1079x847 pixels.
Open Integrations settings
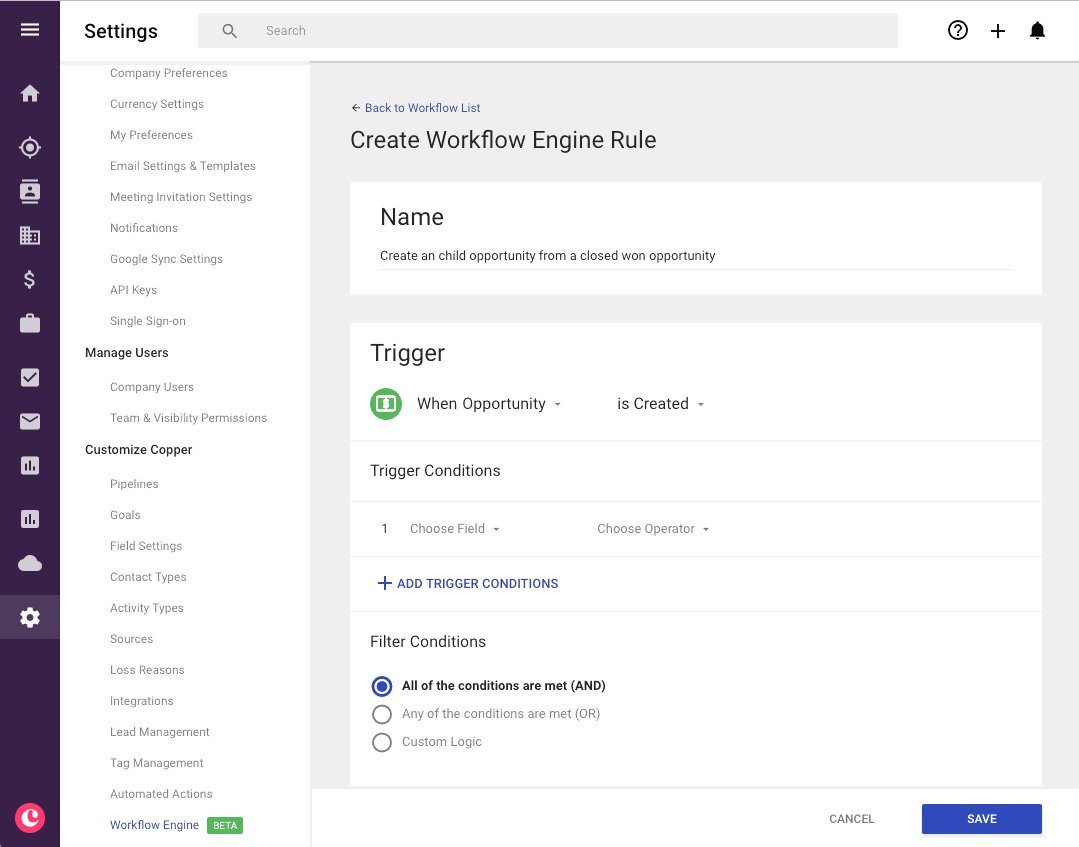point(142,700)
